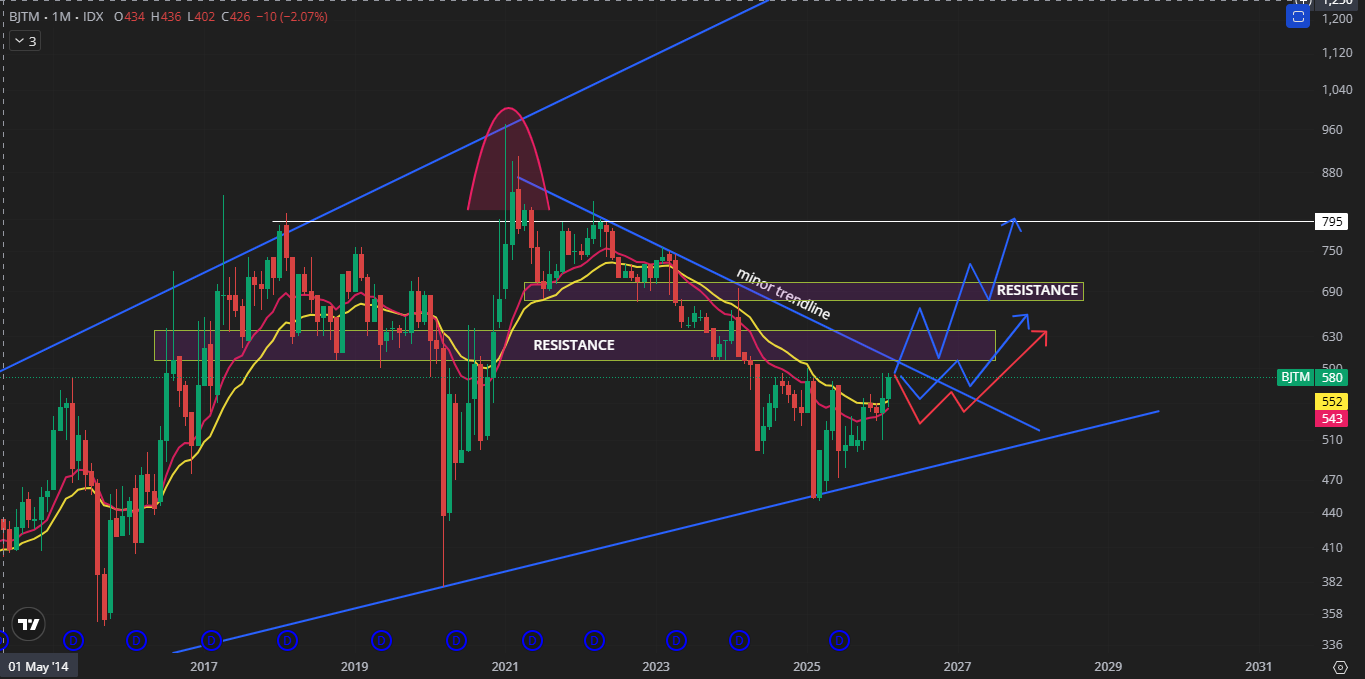
Task: Click dividend marker nearest the 2019 label
Action: pos(381,639)
